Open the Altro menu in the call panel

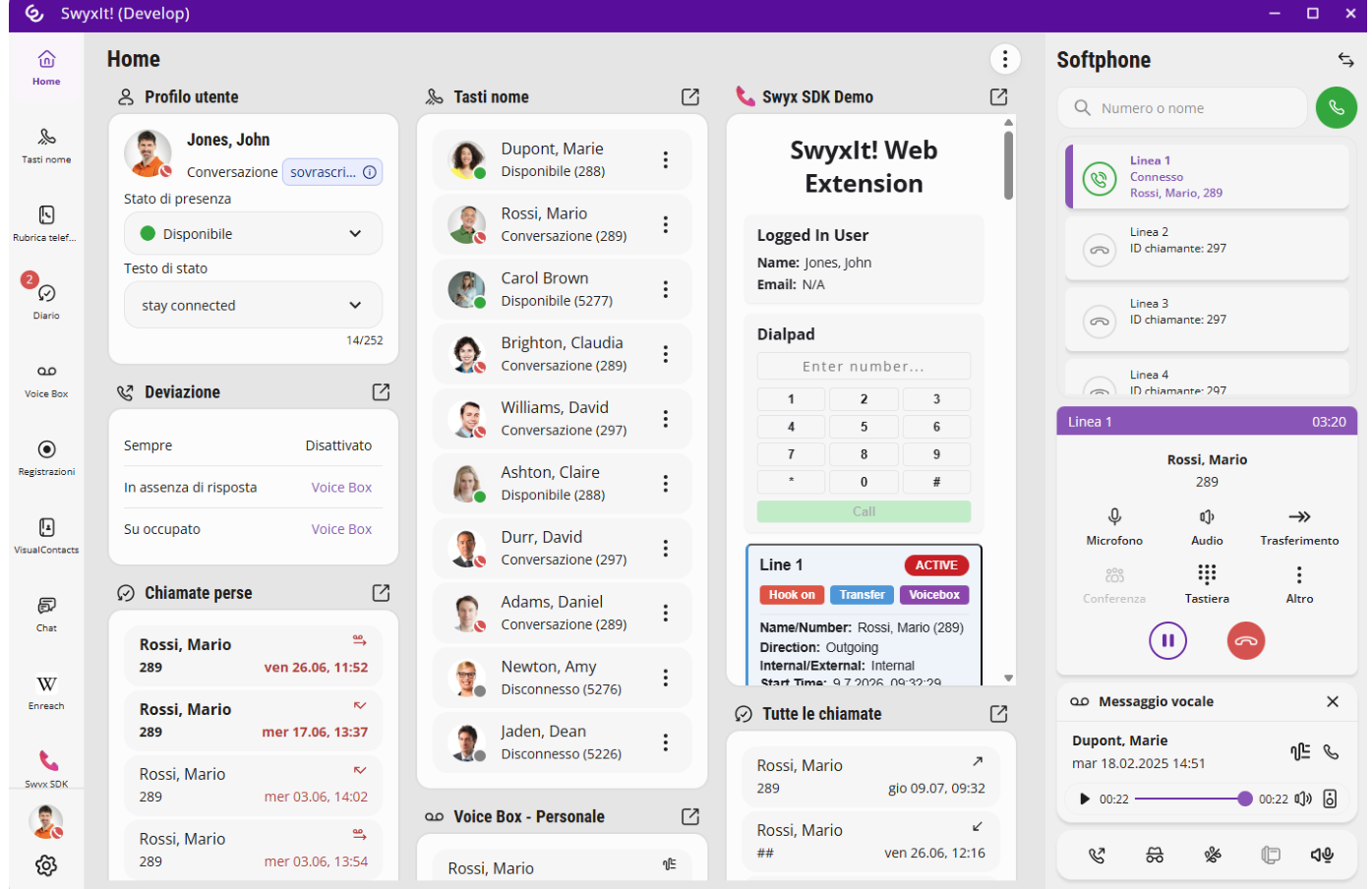[1299, 582]
